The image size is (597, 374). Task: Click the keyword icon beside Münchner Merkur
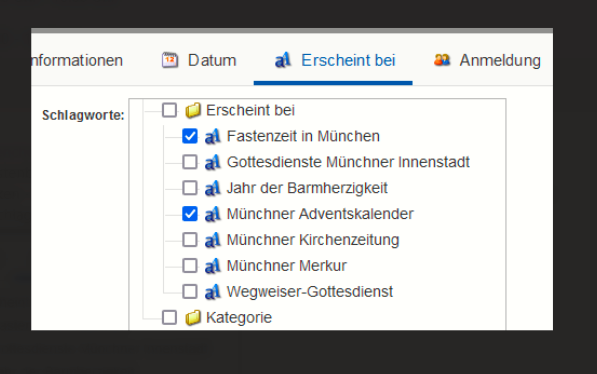point(212,266)
